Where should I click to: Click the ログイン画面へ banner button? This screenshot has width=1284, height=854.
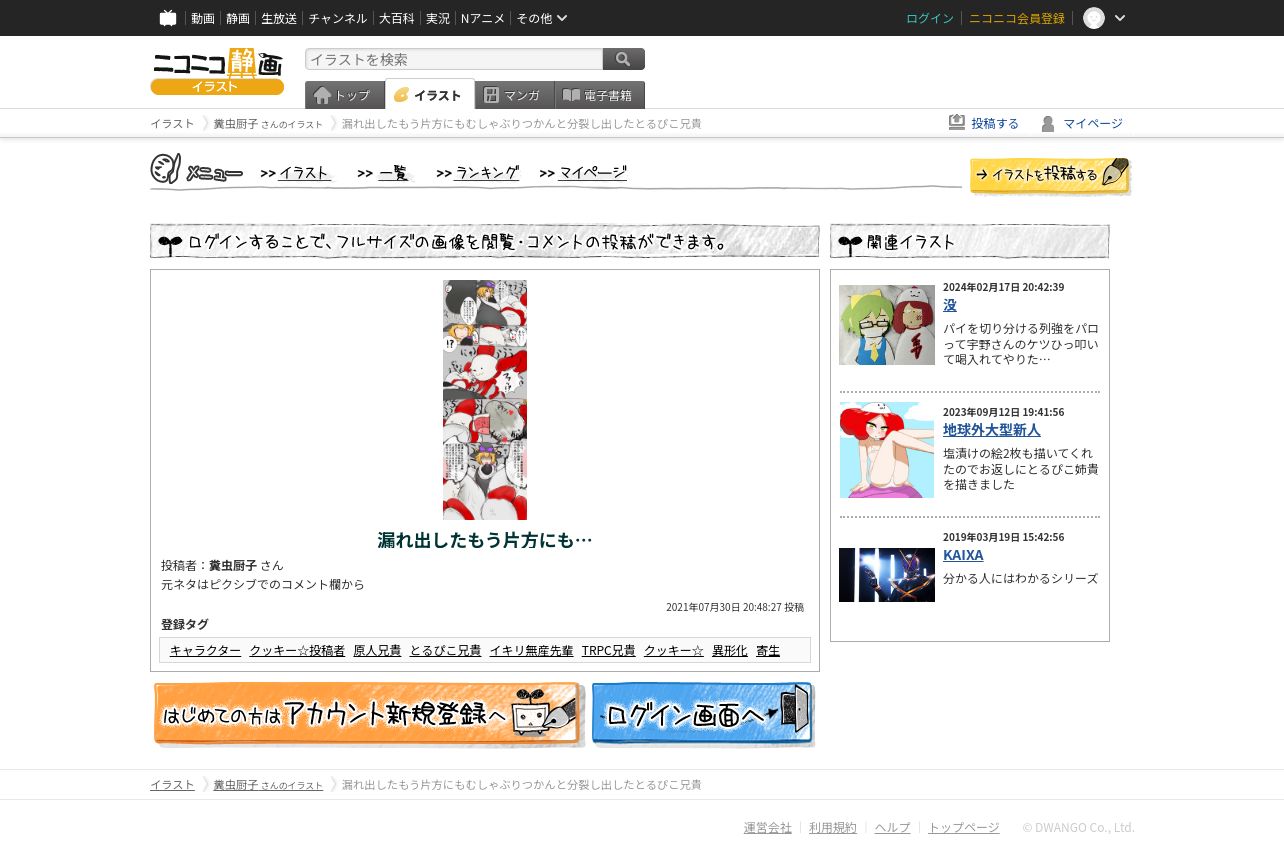point(703,714)
